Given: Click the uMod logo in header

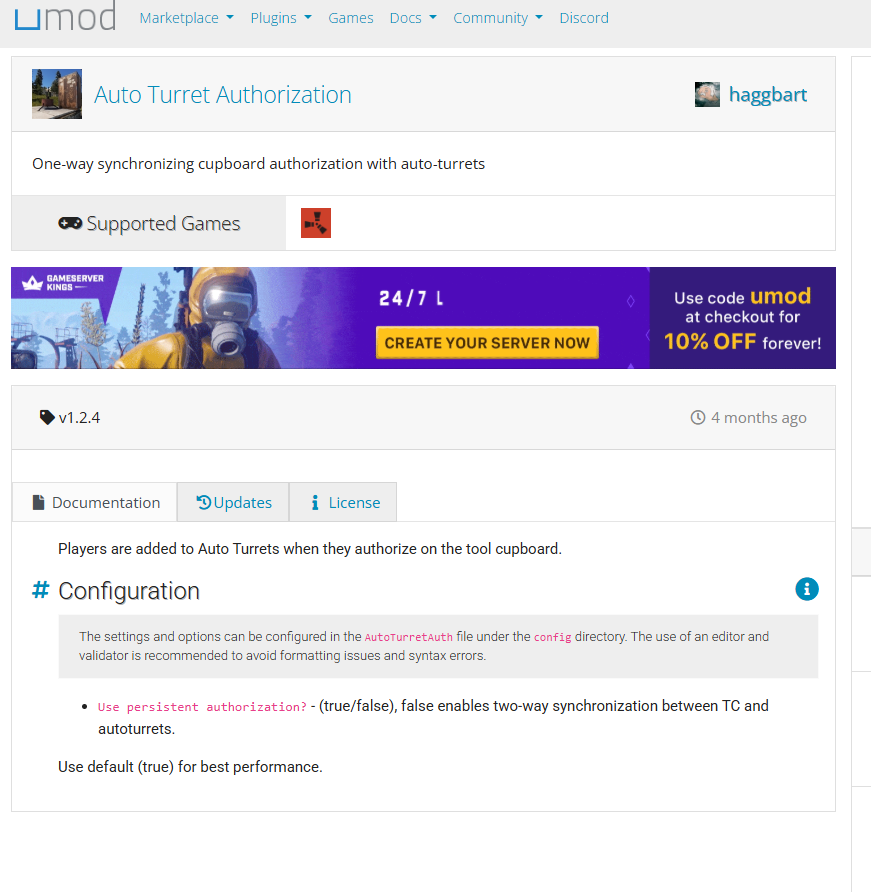Looking at the screenshot, I should pyautogui.click(x=65, y=17).
